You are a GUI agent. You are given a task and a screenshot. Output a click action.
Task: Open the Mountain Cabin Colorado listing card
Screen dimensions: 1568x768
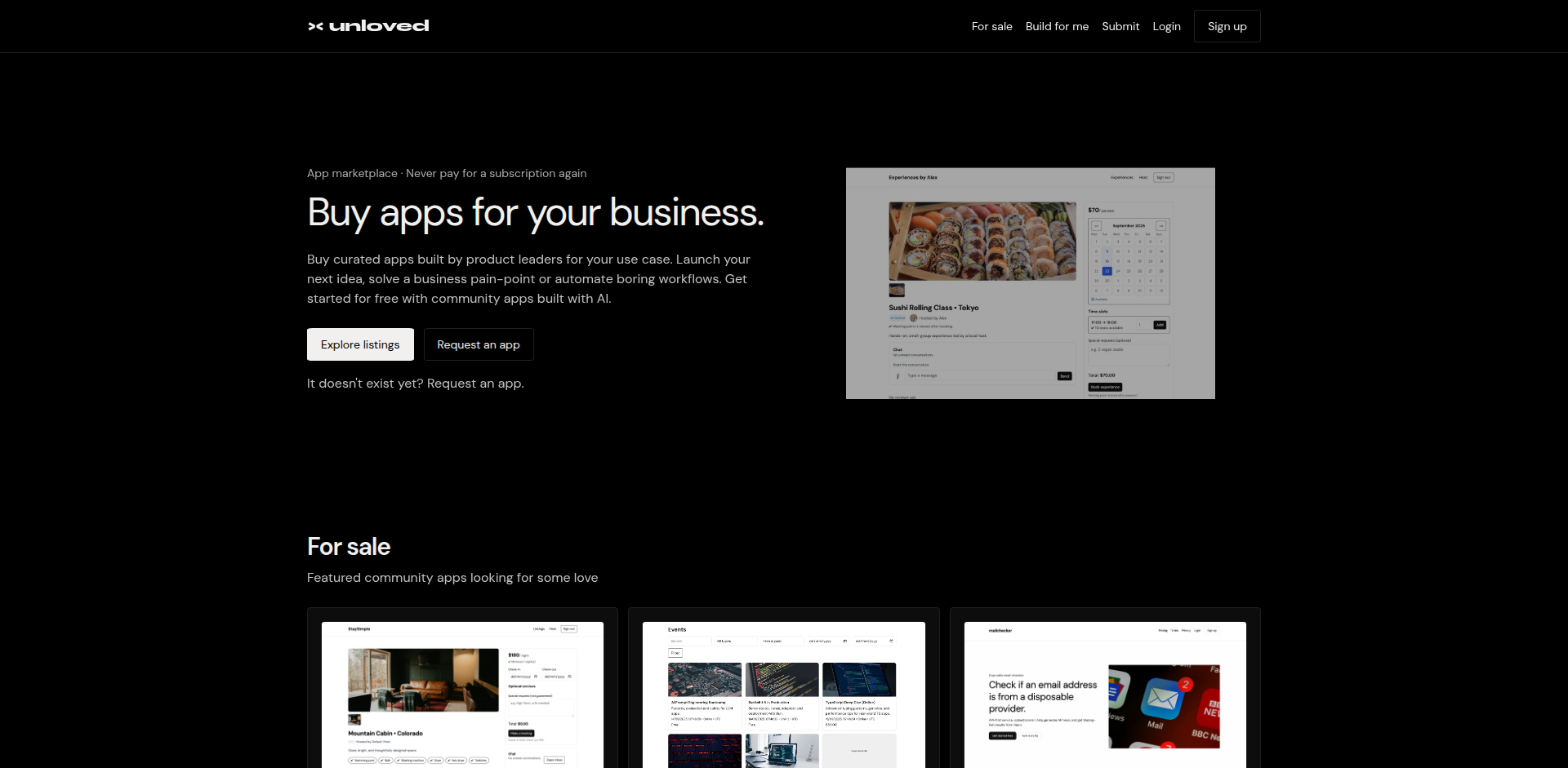click(x=462, y=688)
